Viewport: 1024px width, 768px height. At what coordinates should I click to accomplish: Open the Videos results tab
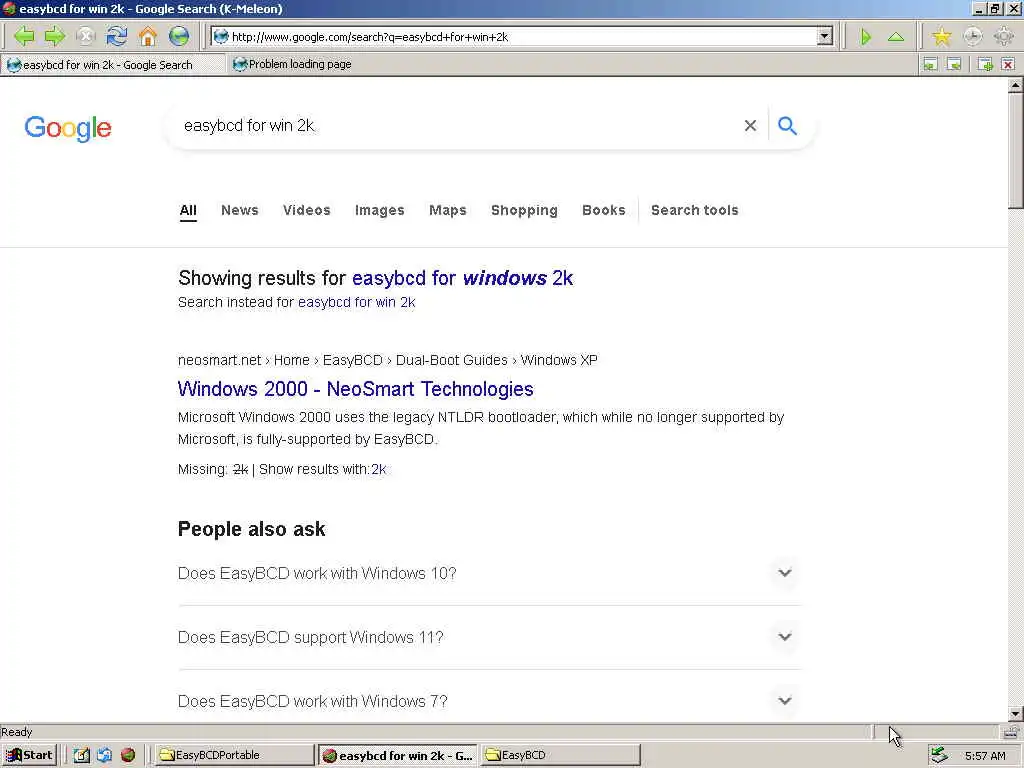(306, 210)
